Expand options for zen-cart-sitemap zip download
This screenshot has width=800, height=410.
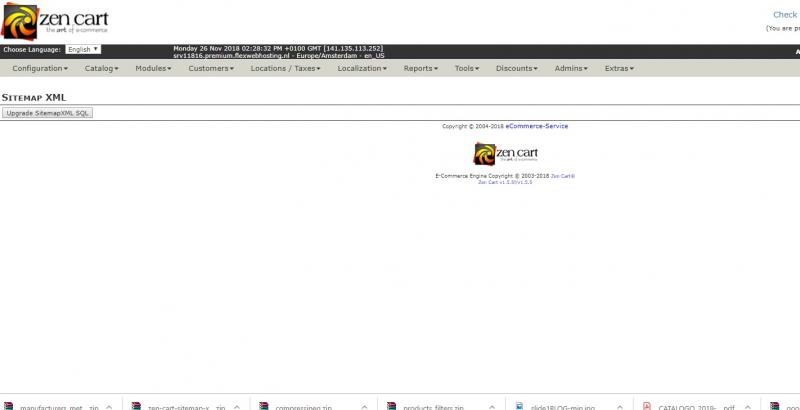click(x=237, y=407)
